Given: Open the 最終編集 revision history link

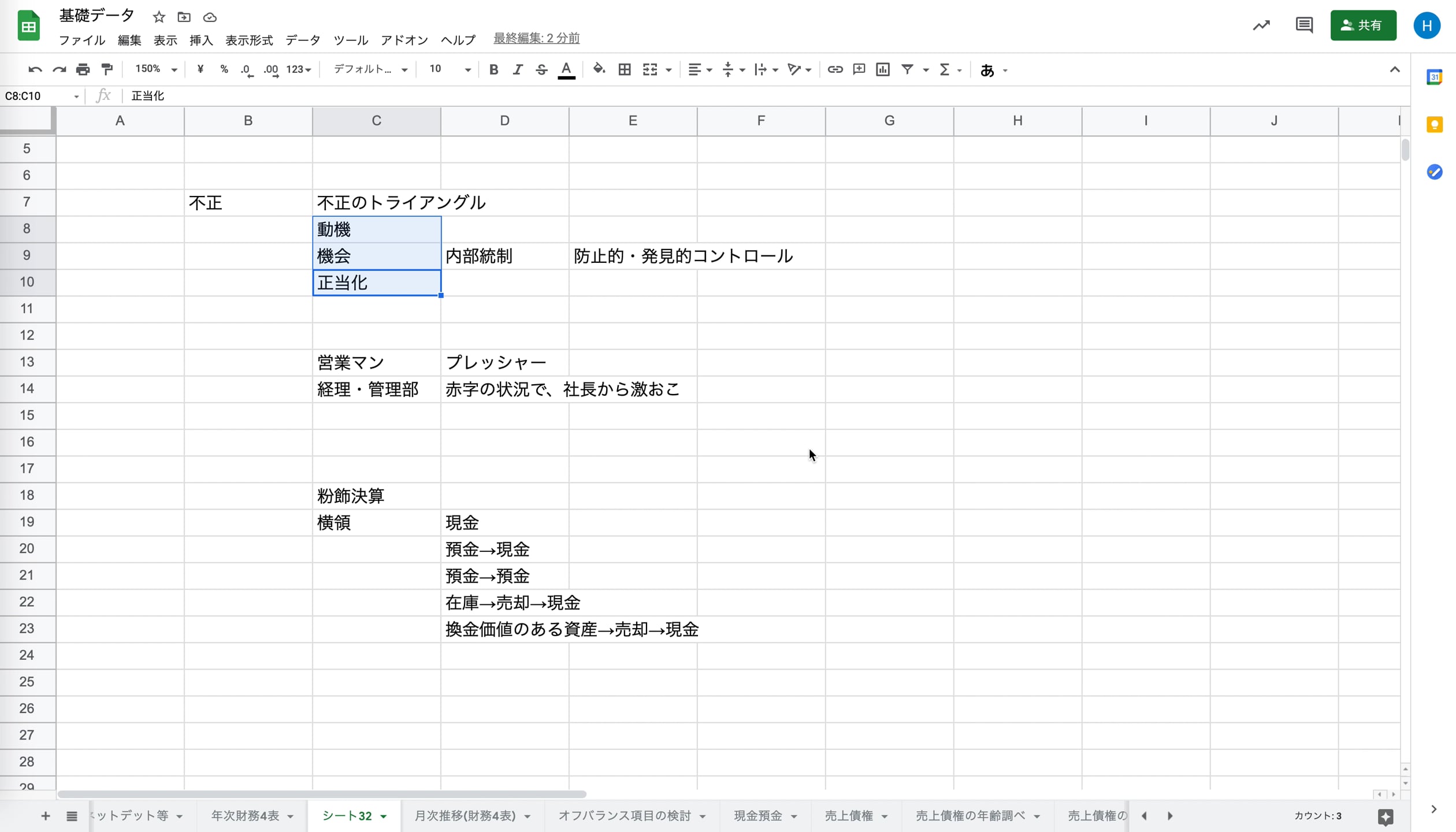Looking at the screenshot, I should [536, 38].
